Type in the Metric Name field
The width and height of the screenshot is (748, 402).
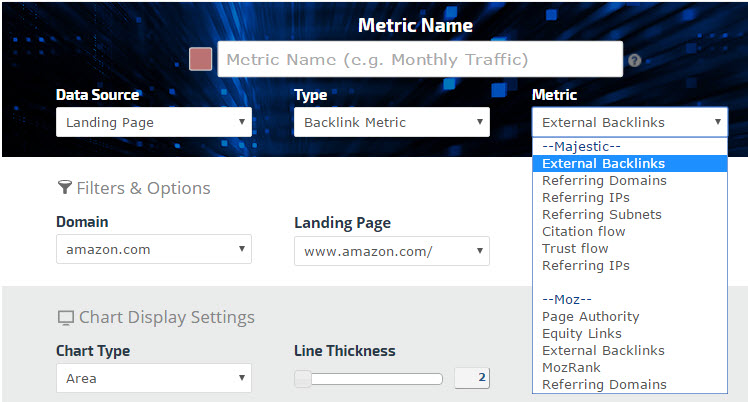pyautogui.click(x=420, y=59)
